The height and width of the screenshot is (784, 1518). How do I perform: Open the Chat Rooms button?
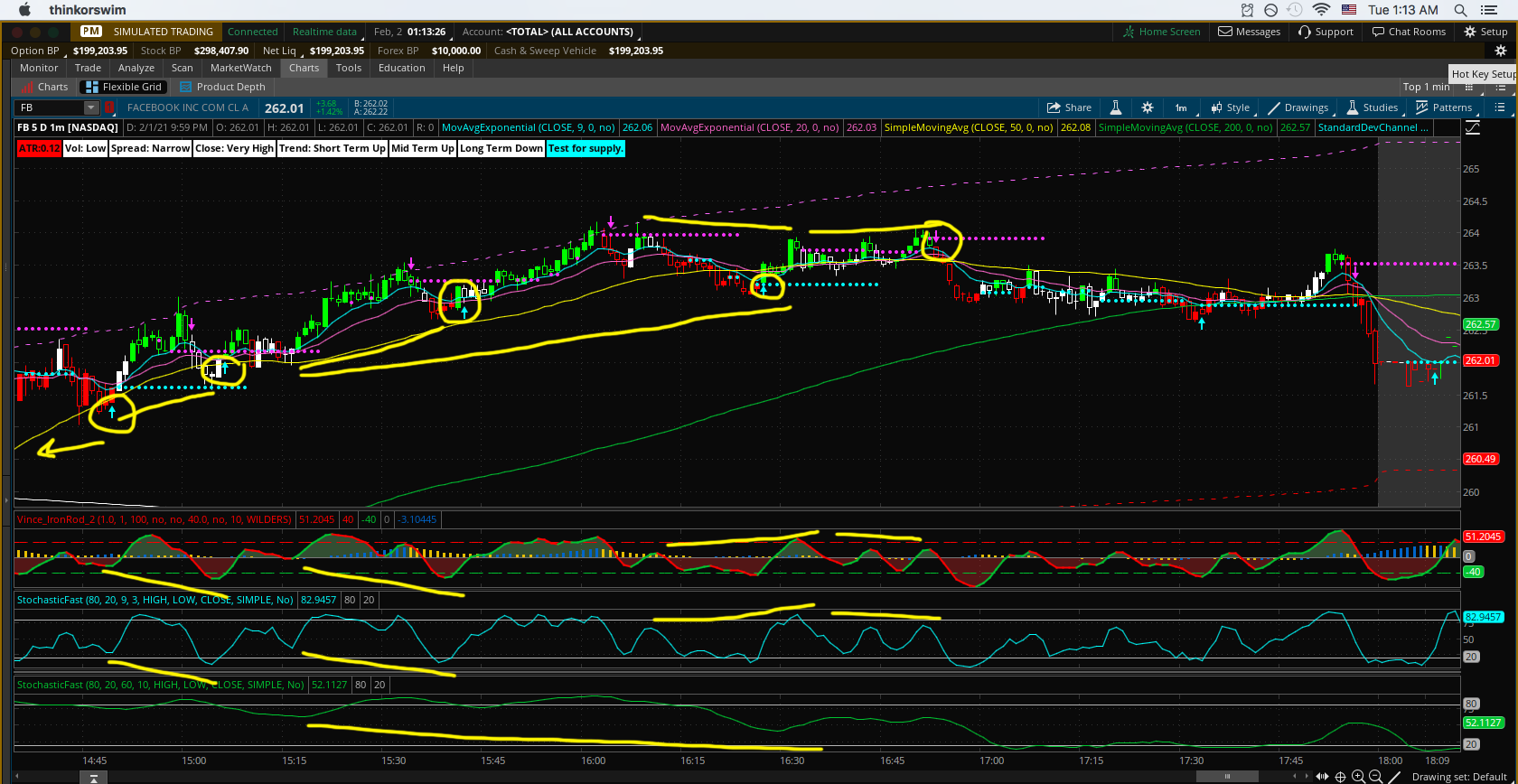[x=1409, y=32]
